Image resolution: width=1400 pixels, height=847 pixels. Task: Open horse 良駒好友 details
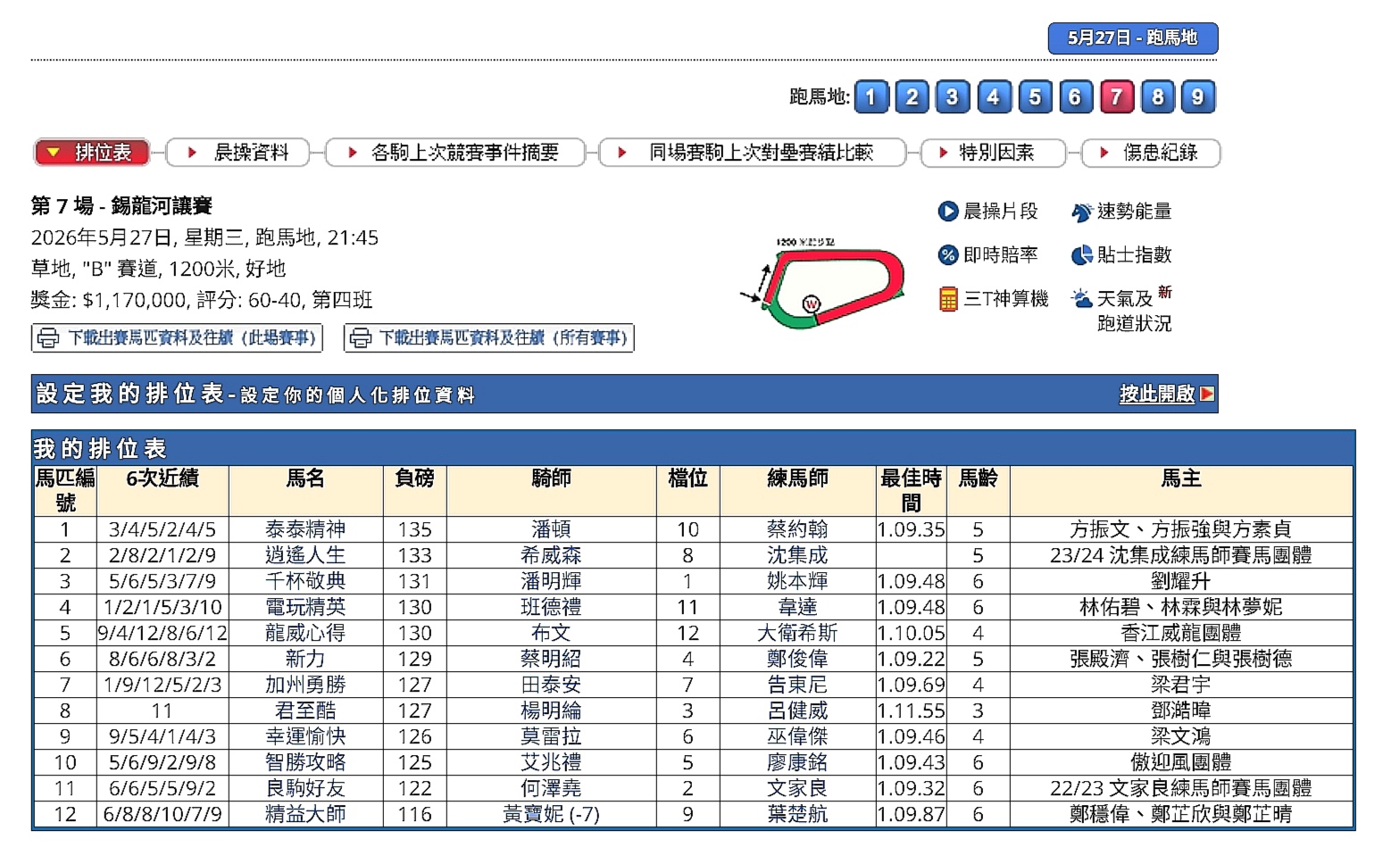[305, 788]
